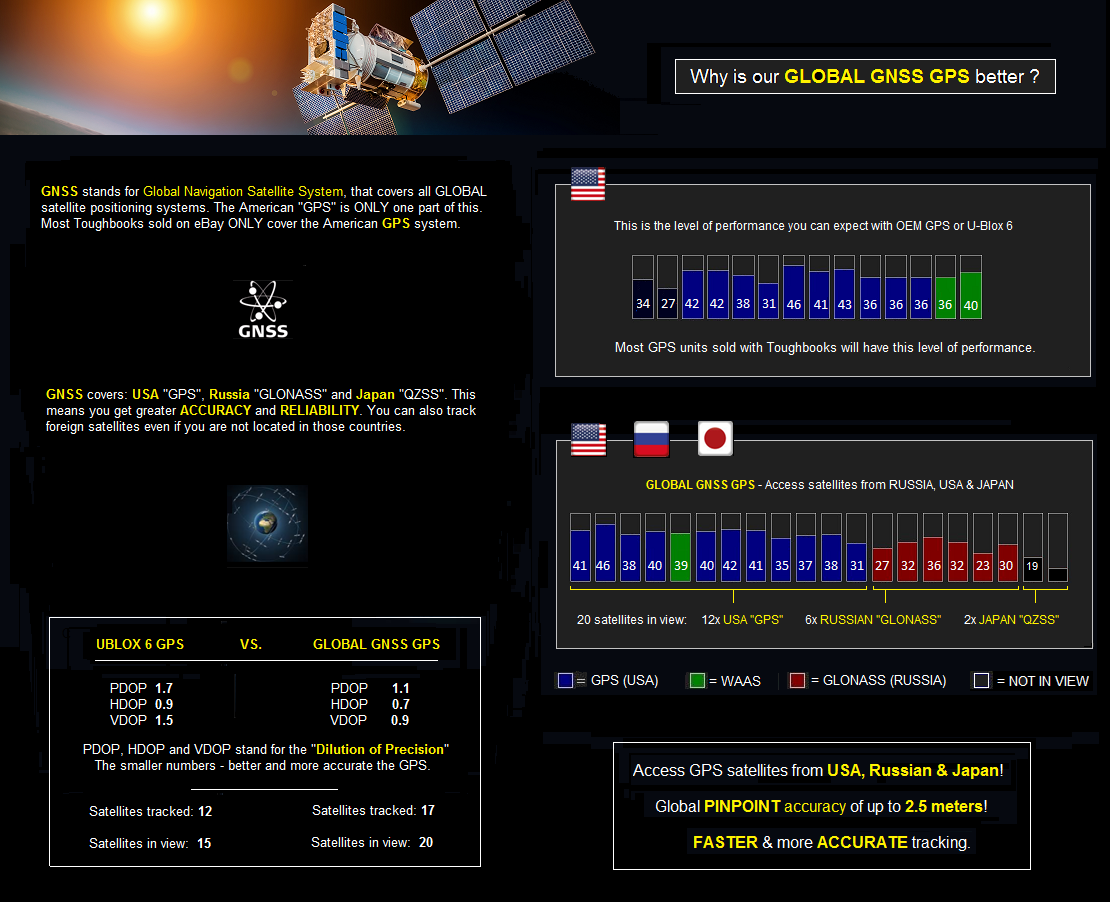Click the green bar labeled 39 in the Global GNSS chart
The image size is (1110, 902).
680,547
